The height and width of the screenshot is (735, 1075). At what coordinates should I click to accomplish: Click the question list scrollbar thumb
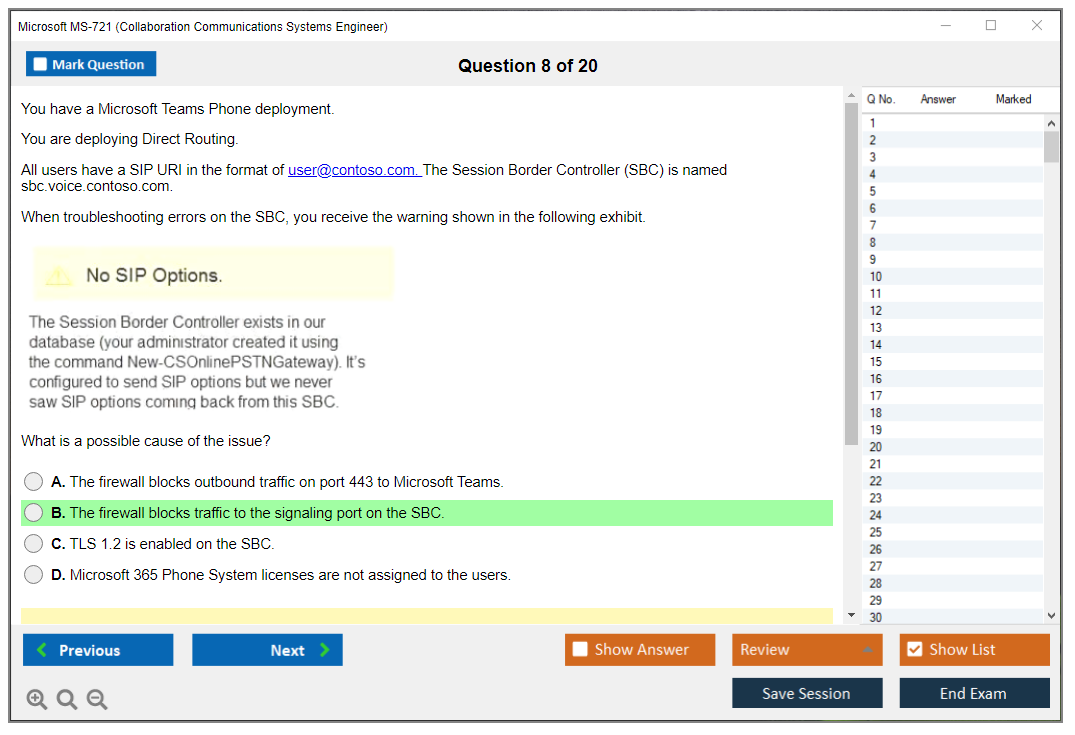click(1051, 146)
